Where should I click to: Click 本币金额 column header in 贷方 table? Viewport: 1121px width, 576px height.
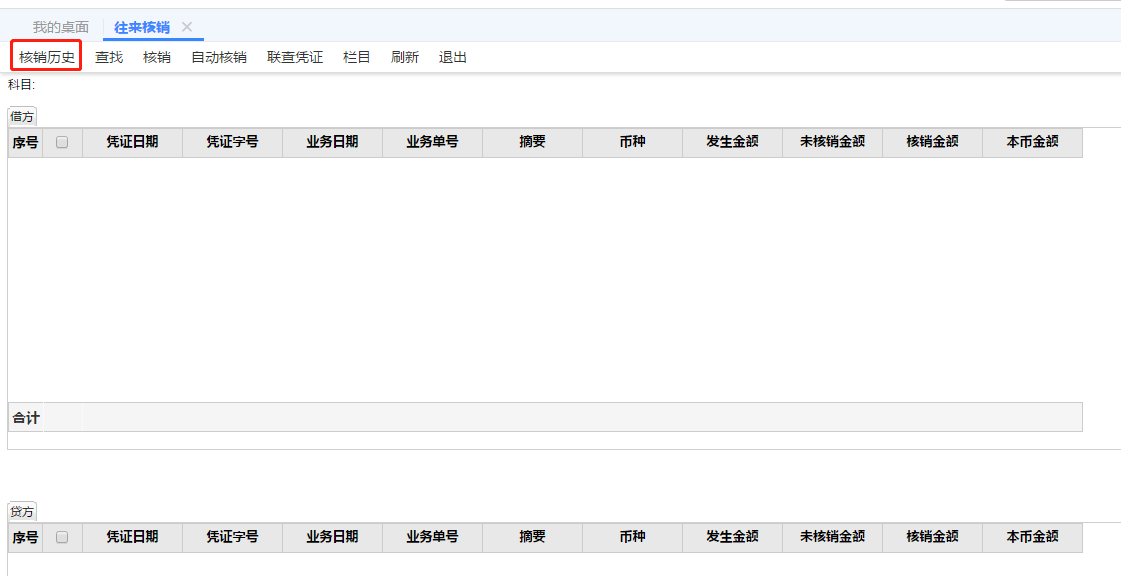tap(1032, 537)
